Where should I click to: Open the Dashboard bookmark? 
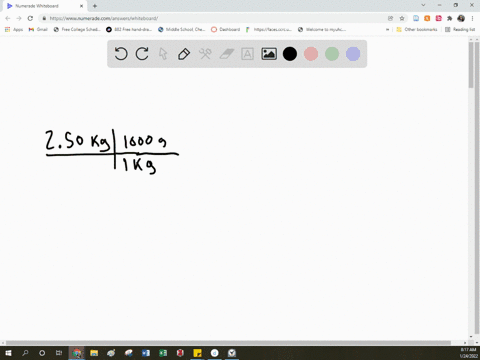point(226,29)
